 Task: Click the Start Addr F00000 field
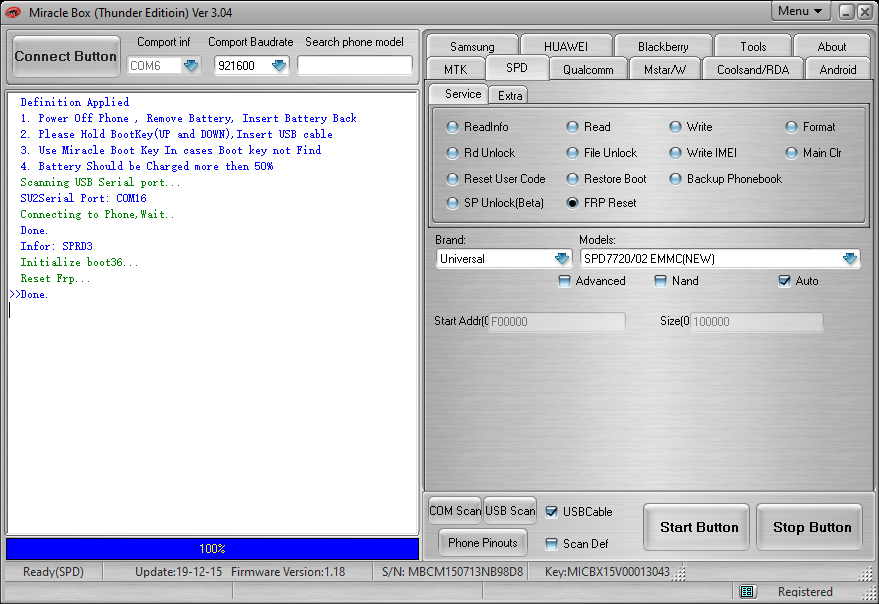(557, 322)
